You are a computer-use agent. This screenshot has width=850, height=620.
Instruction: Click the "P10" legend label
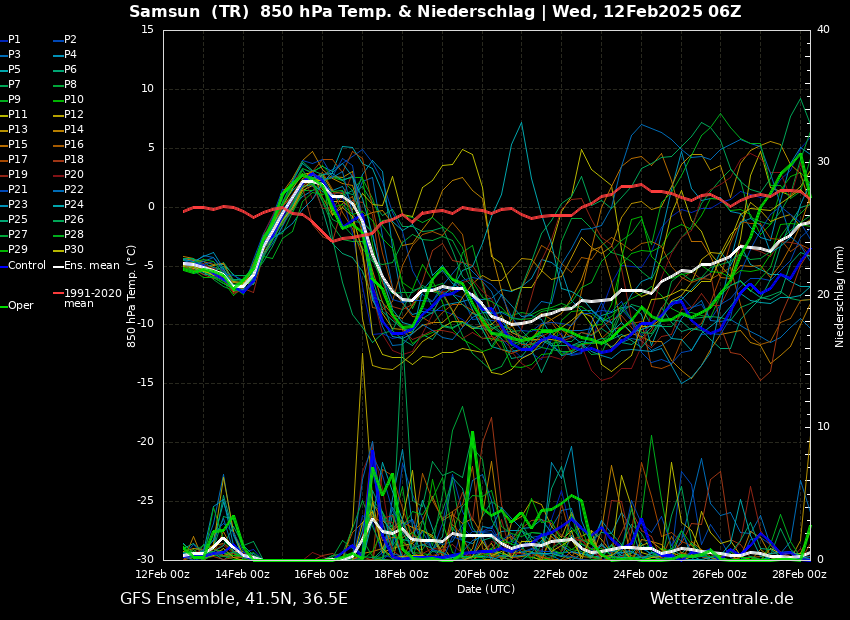coord(74,99)
